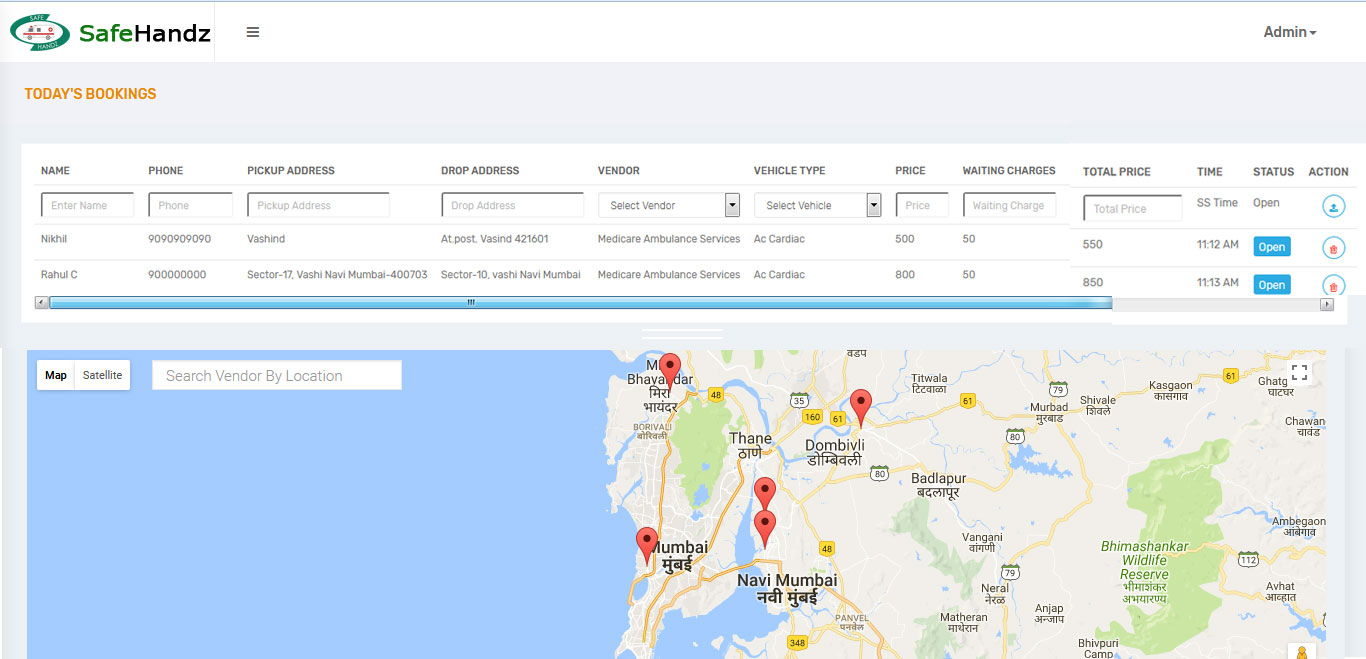
Task: Click the Open status button at 11:13 AM
Action: (x=1271, y=285)
